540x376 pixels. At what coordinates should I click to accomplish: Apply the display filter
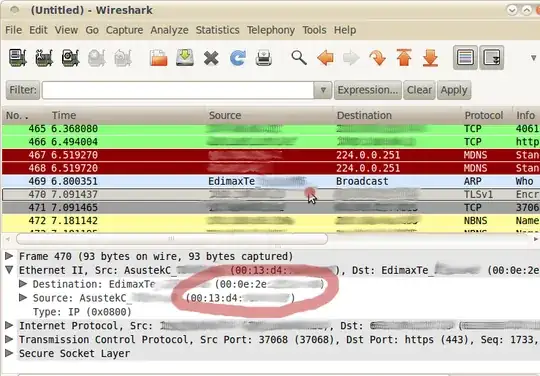(x=454, y=90)
